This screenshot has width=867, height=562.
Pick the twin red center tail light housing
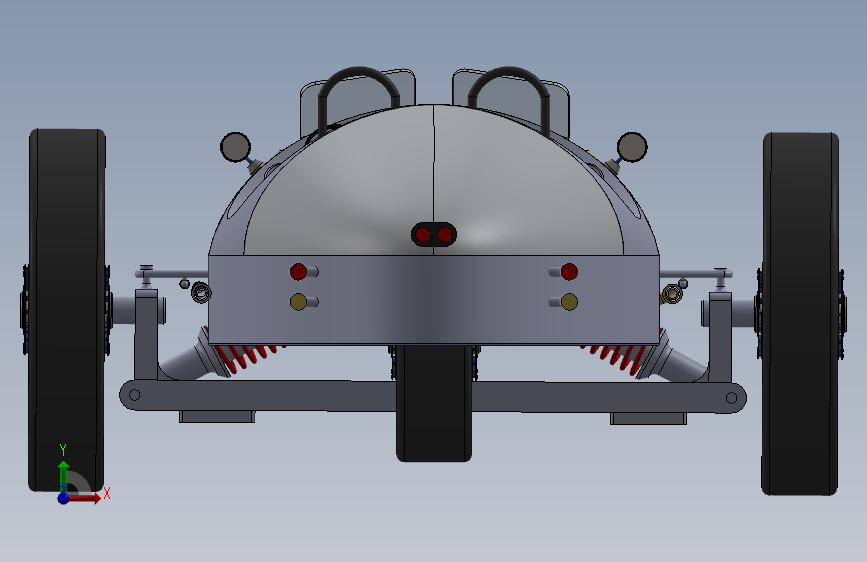coord(434,235)
